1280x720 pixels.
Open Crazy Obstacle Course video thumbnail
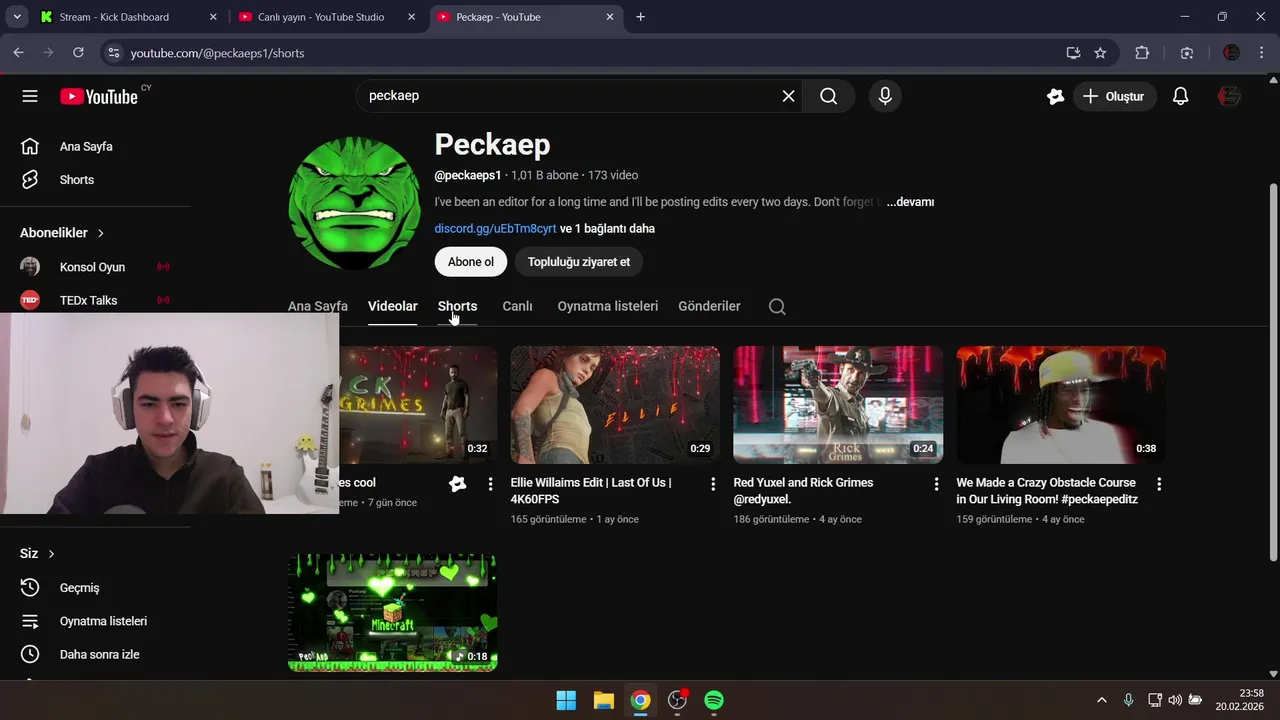(1061, 404)
